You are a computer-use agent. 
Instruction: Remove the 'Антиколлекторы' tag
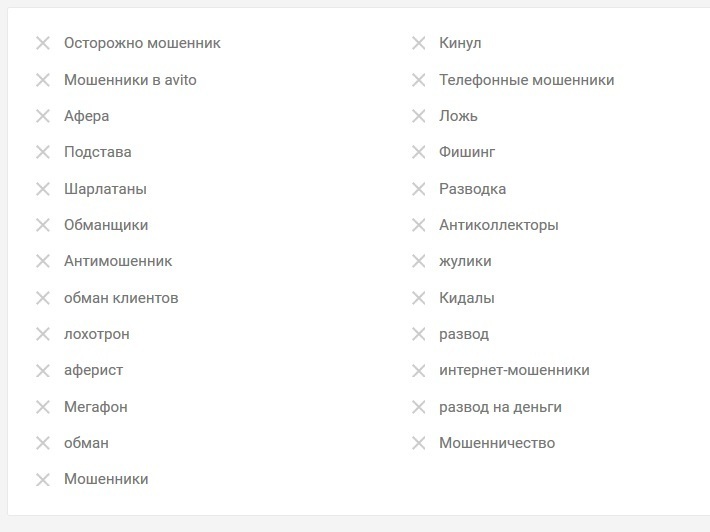coord(419,225)
